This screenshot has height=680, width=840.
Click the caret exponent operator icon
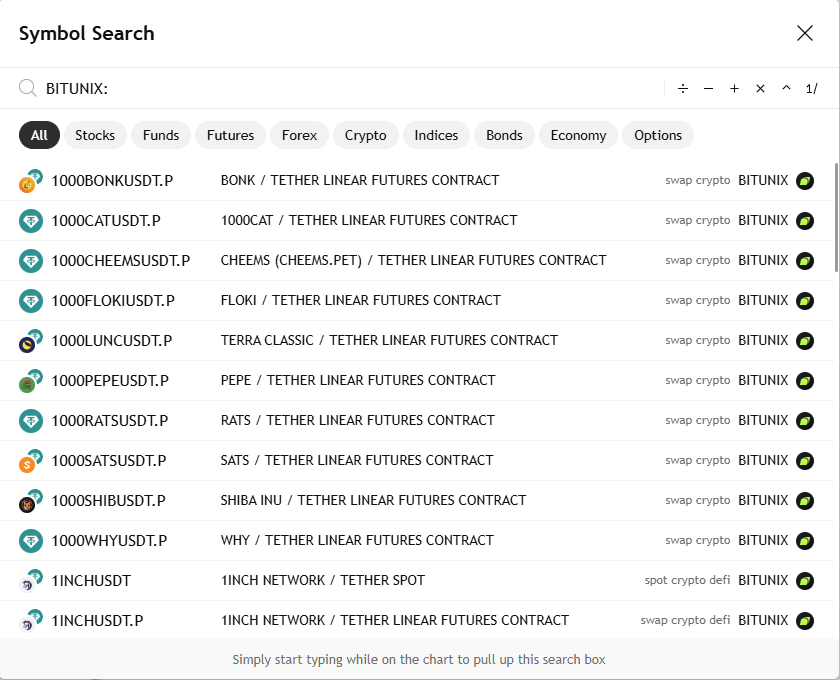point(786,88)
